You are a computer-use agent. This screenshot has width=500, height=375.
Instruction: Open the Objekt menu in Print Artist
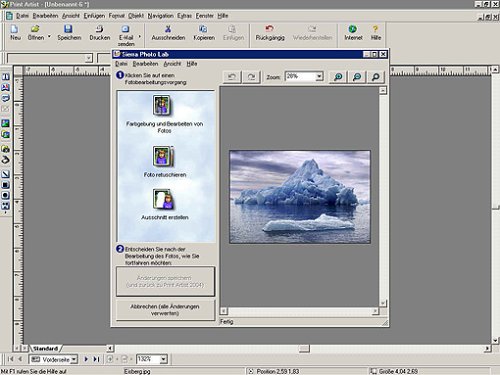136,16
